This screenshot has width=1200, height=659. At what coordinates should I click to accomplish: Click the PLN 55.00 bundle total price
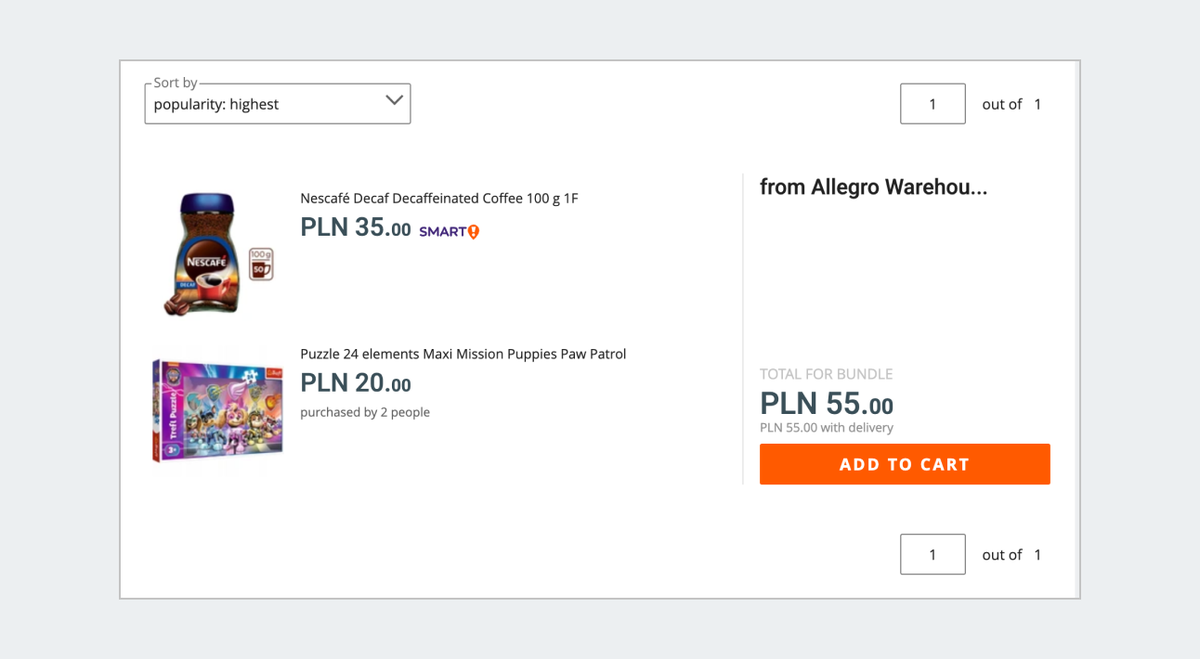(825, 404)
